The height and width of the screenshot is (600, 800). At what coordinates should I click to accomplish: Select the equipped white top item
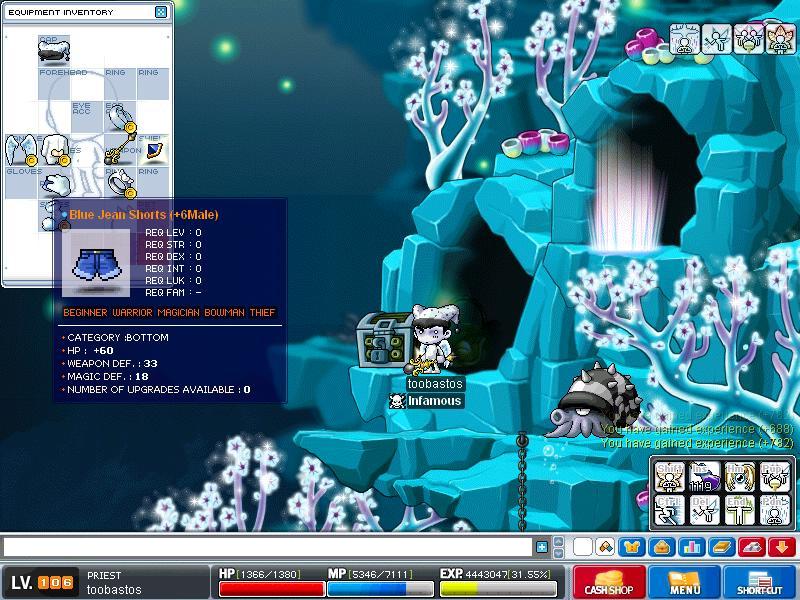[x=54, y=150]
